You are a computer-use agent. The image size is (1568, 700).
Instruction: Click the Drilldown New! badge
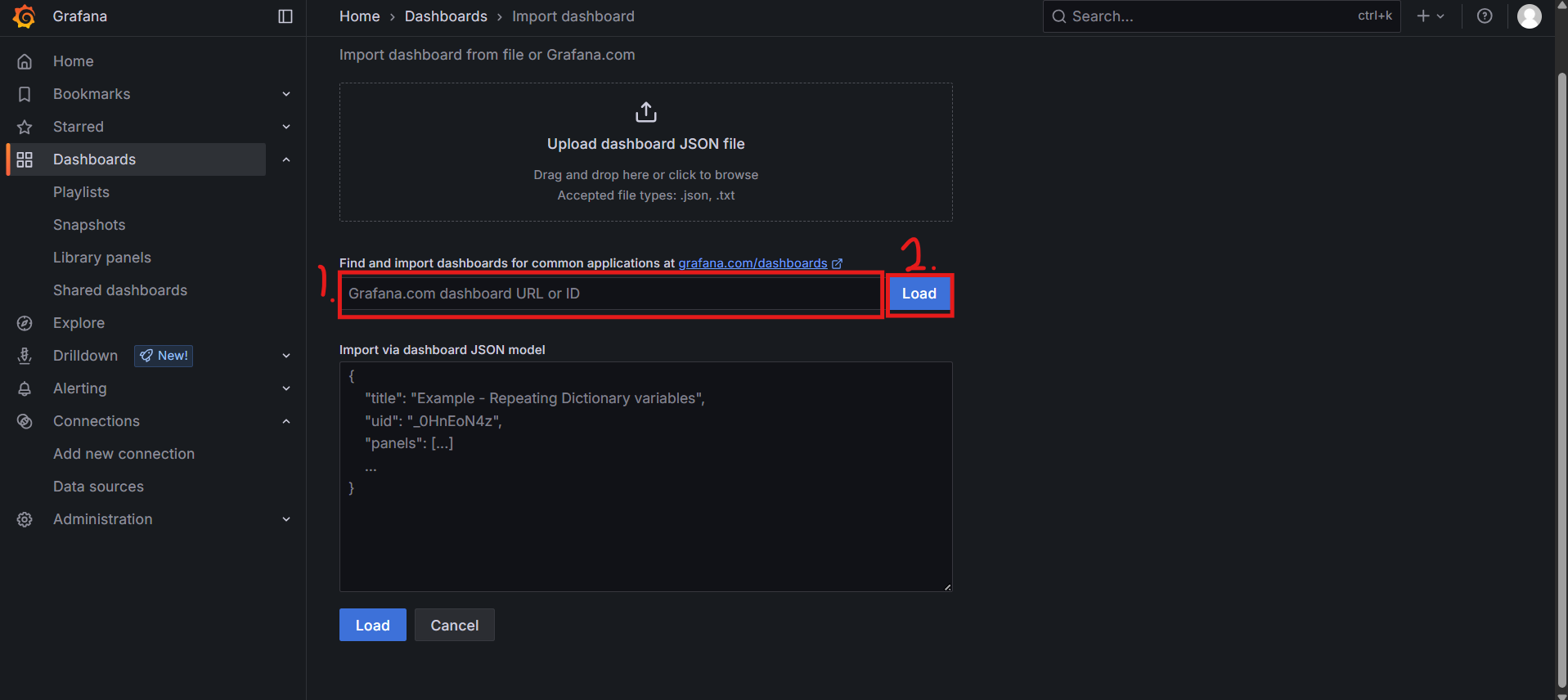[x=164, y=356]
